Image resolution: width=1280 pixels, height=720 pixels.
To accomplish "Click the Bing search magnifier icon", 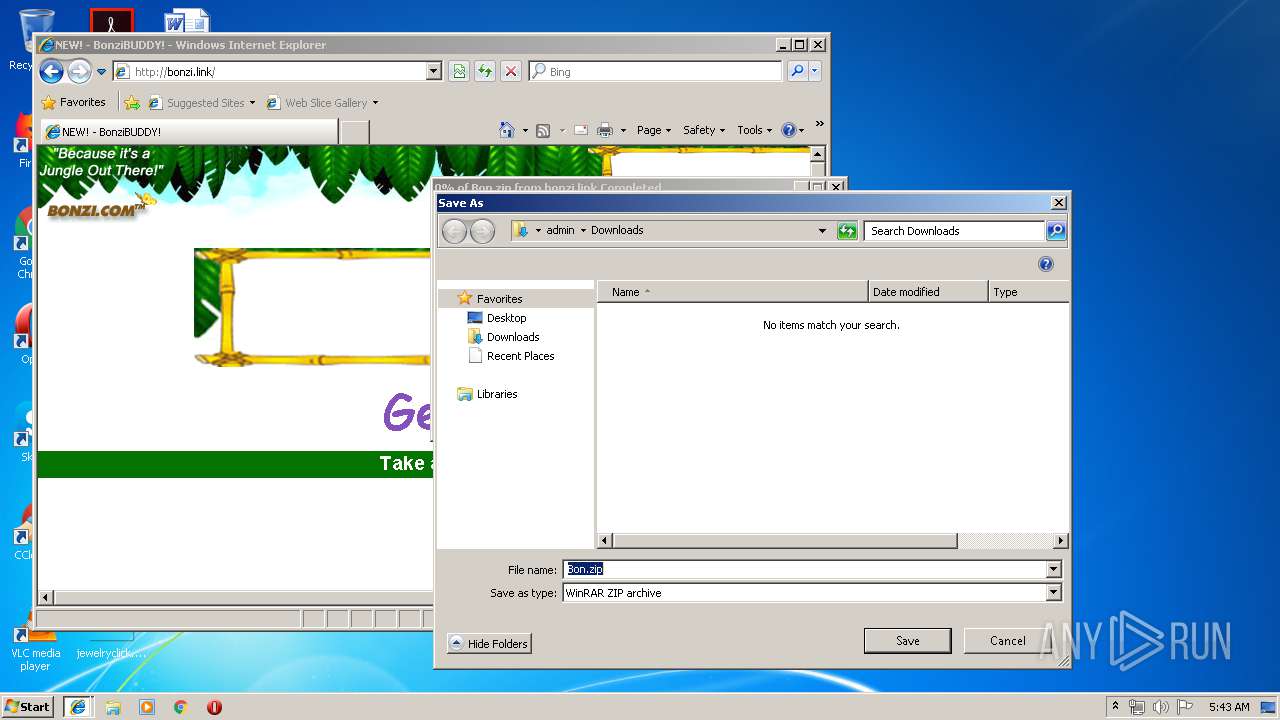I will [796, 71].
